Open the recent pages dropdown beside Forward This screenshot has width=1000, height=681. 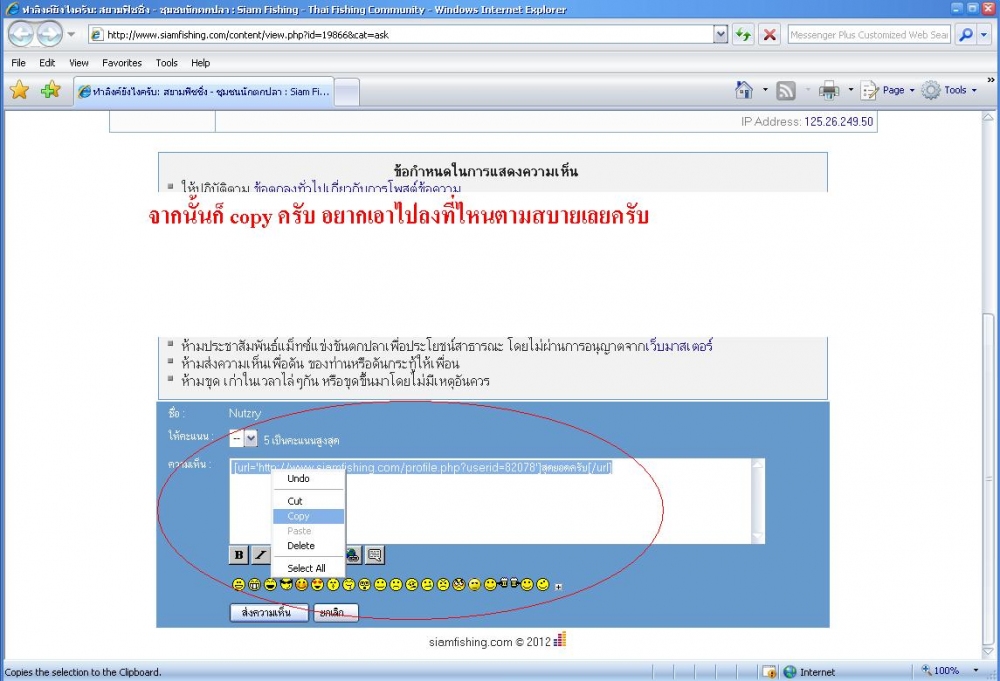pyautogui.click(x=71, y=34)
